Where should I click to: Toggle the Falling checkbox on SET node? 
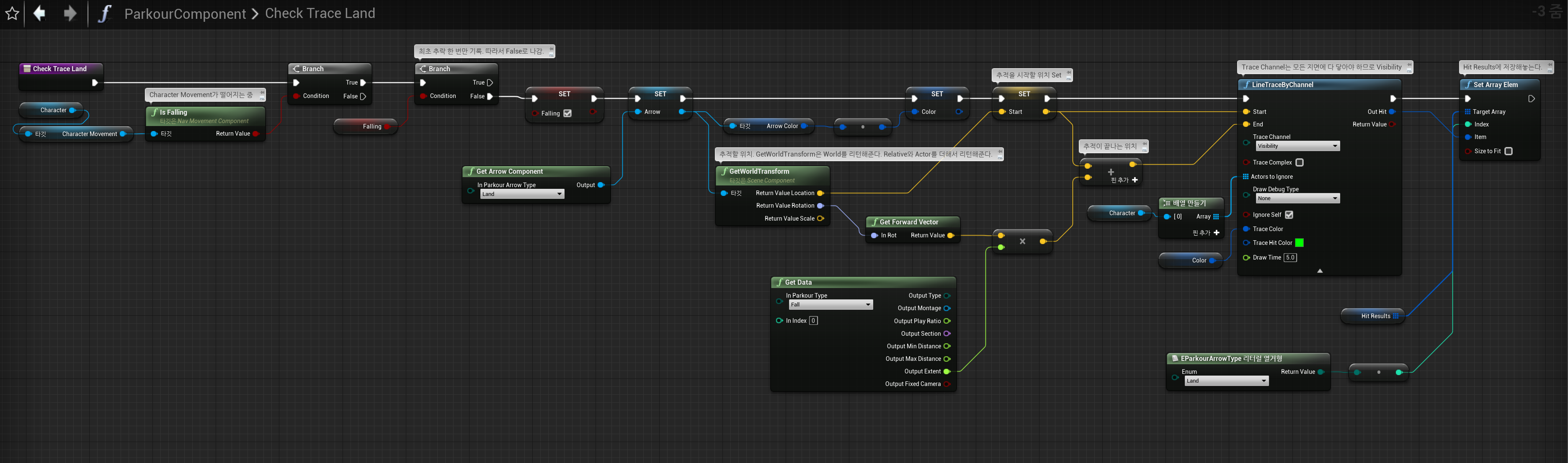coord(567,113)
